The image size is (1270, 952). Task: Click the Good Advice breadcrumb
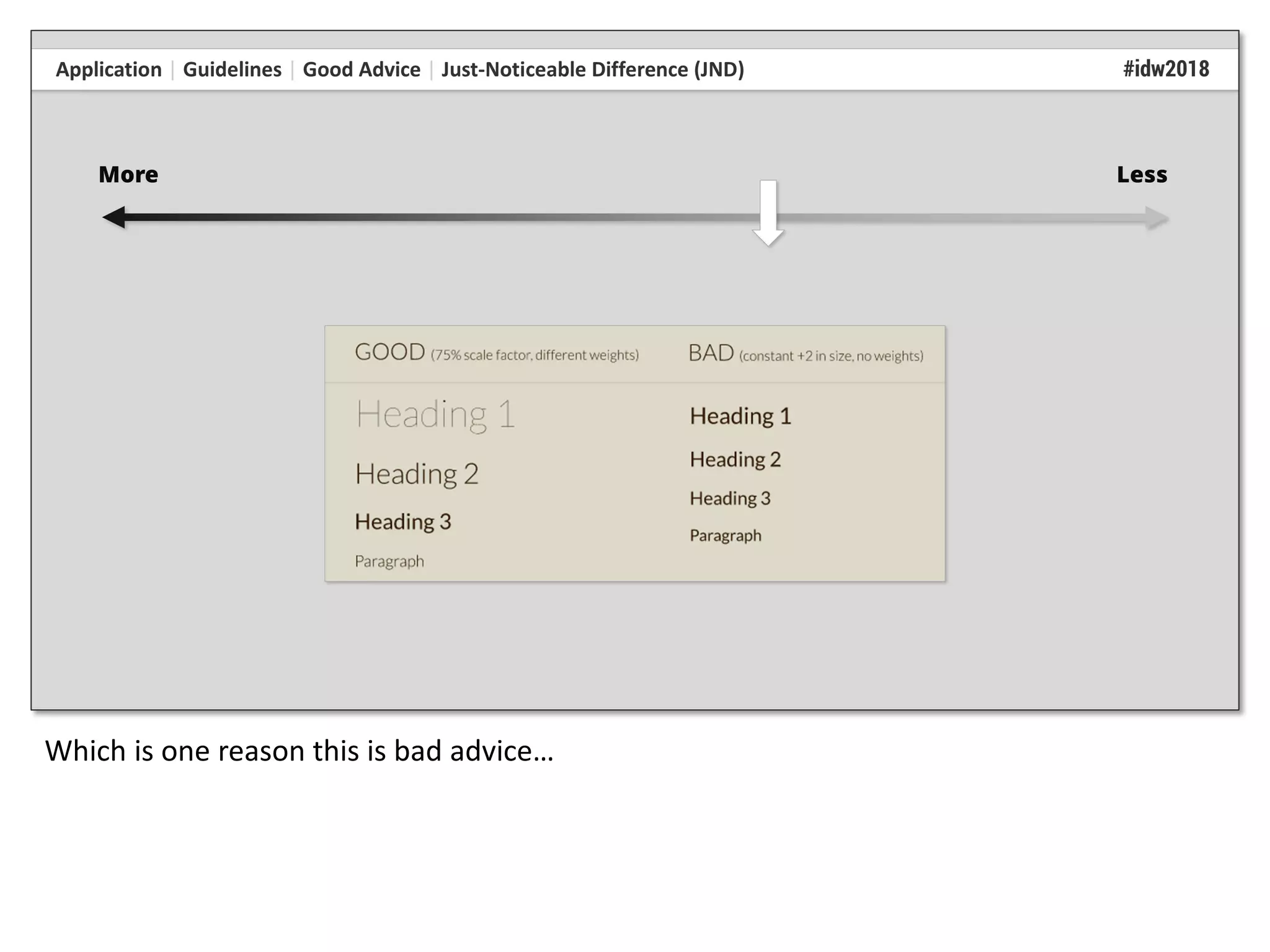362,69
